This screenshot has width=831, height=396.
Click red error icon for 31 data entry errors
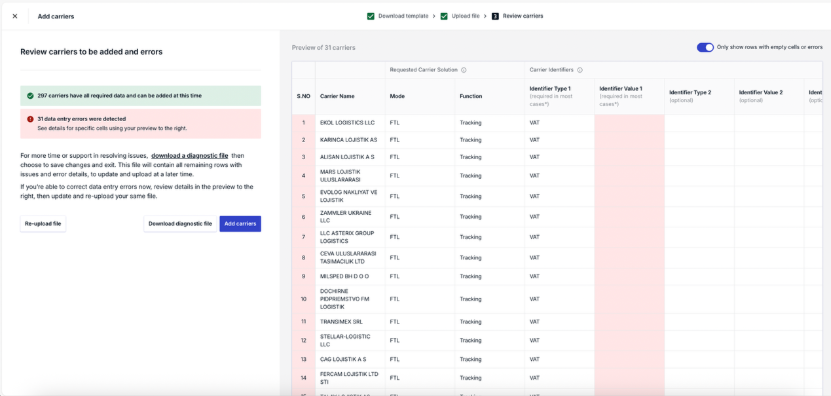[x=30, y=119]
